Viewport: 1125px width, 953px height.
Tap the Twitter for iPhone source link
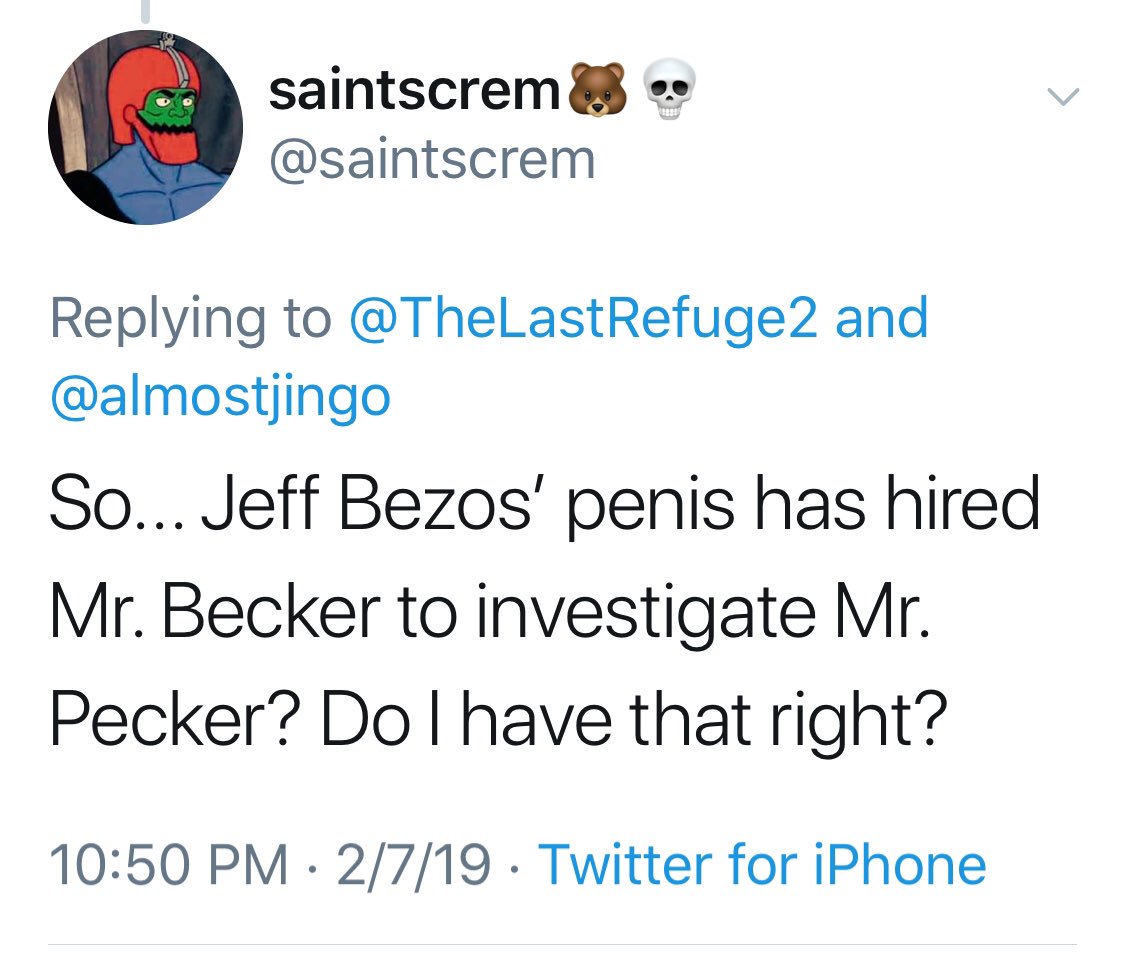(762, 865)
